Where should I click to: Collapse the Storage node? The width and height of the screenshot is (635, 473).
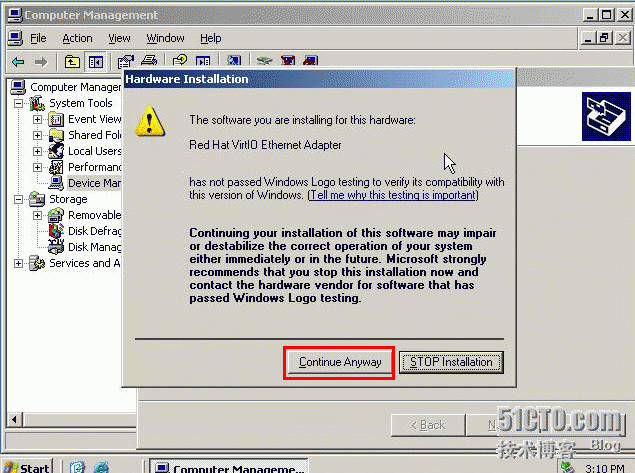18,199
